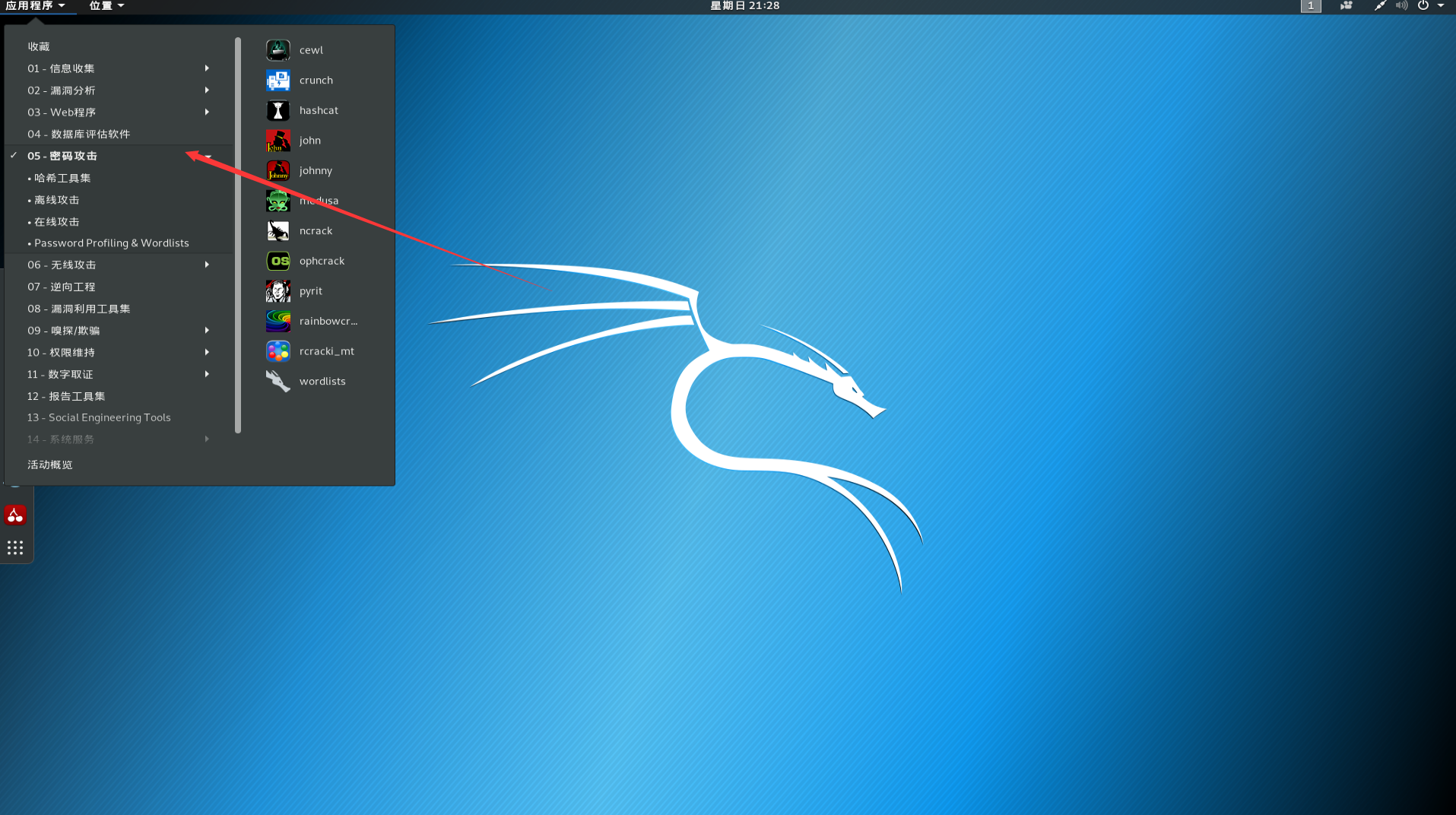The width and height of the screenshot is (1456, 815).
Task: Click the rainbowcr... label text
Action: [328, 321]
